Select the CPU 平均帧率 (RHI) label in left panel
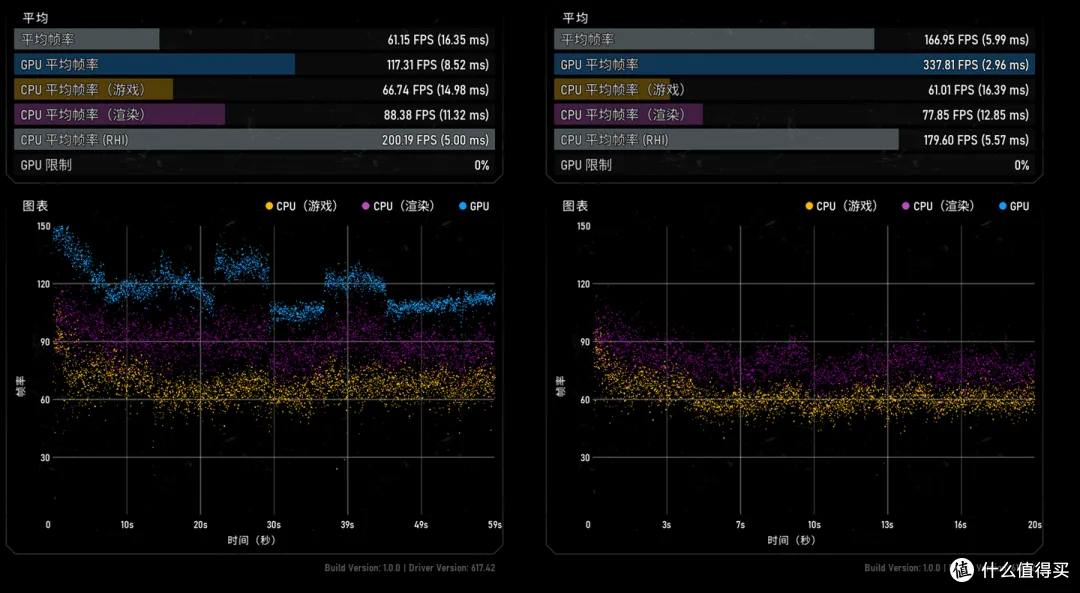 click(x=74, y=140)
